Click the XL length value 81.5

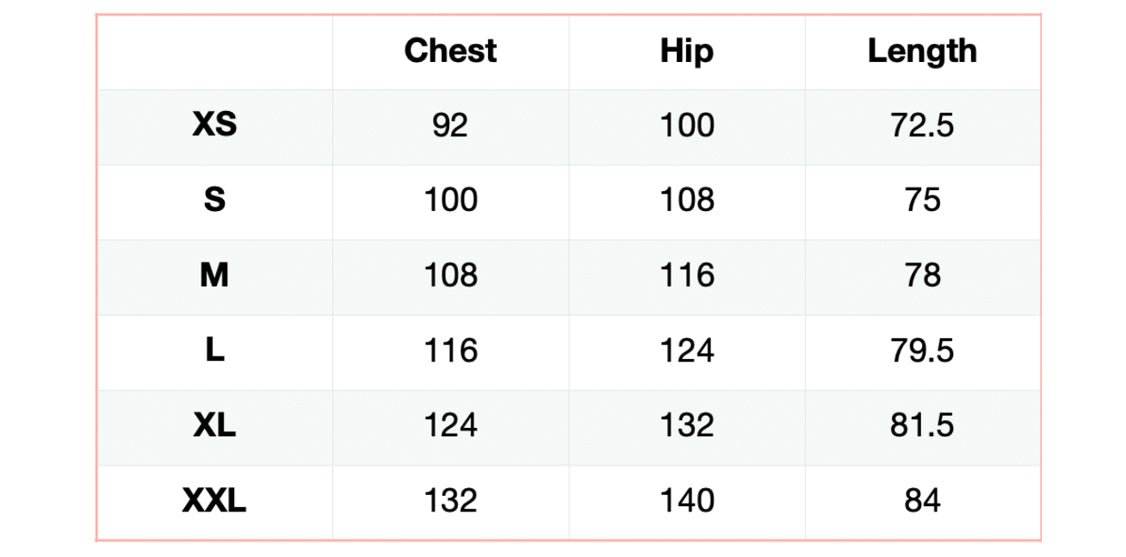pyautogui.click(x=921, y=426)
